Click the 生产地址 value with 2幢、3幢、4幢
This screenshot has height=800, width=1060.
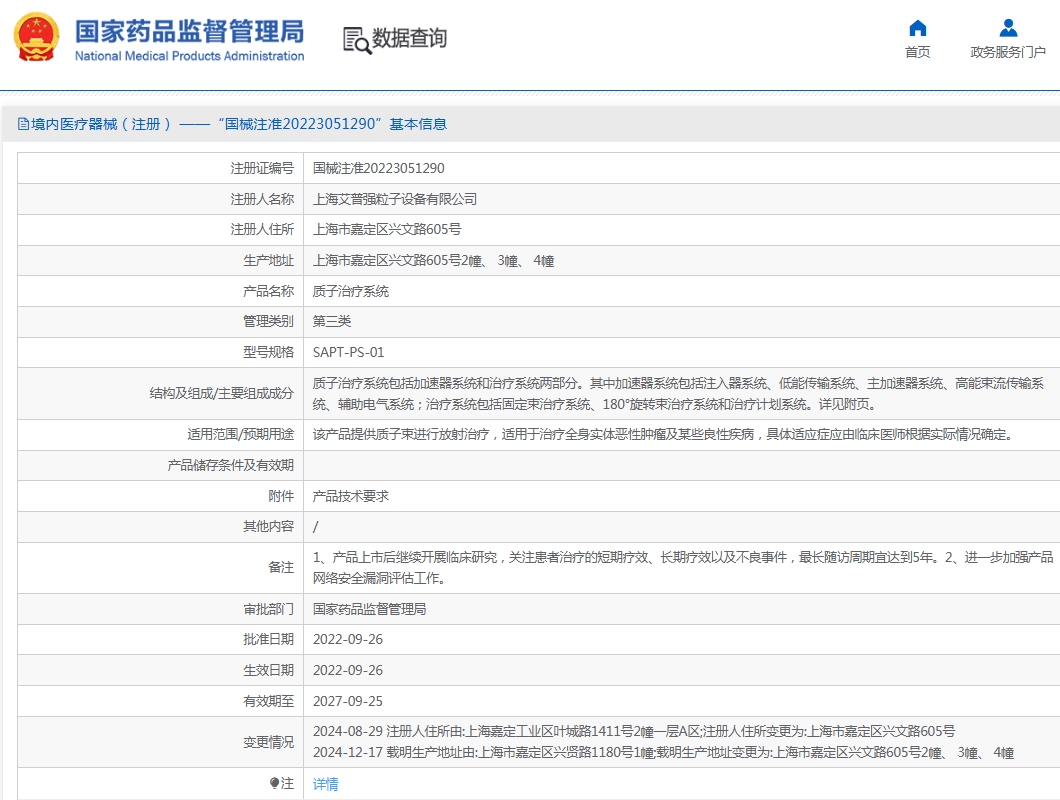point(433,260)
